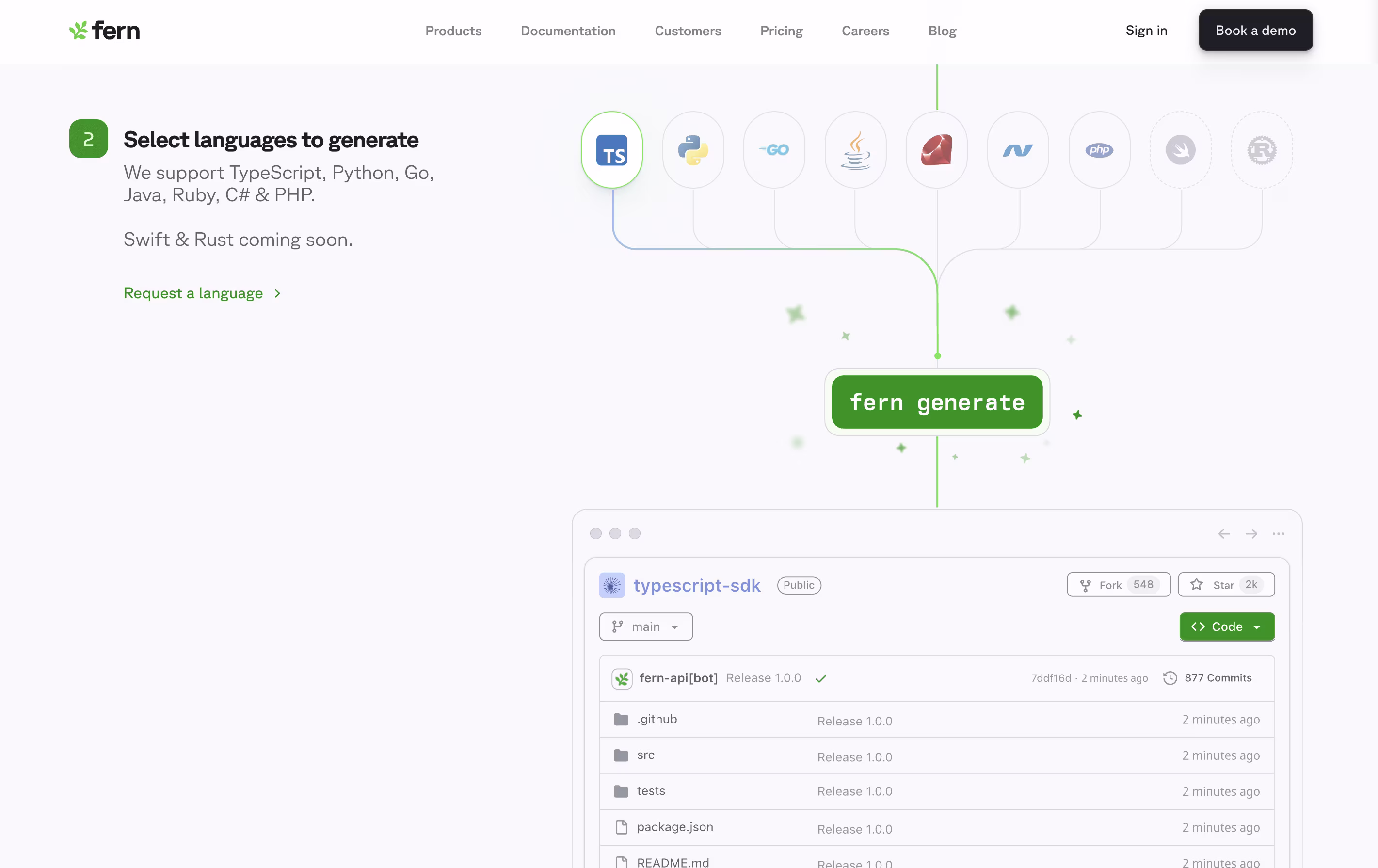Image resolution: width=1378 pixels, height=868 pixels.
Task: Expand the green Code dropdown
Action: click(1226, 627)
